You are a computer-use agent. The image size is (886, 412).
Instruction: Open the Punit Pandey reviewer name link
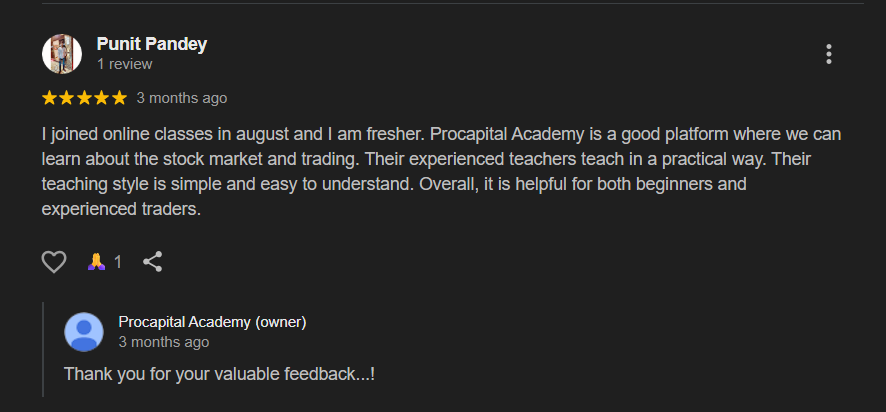(x=152, y=44)
